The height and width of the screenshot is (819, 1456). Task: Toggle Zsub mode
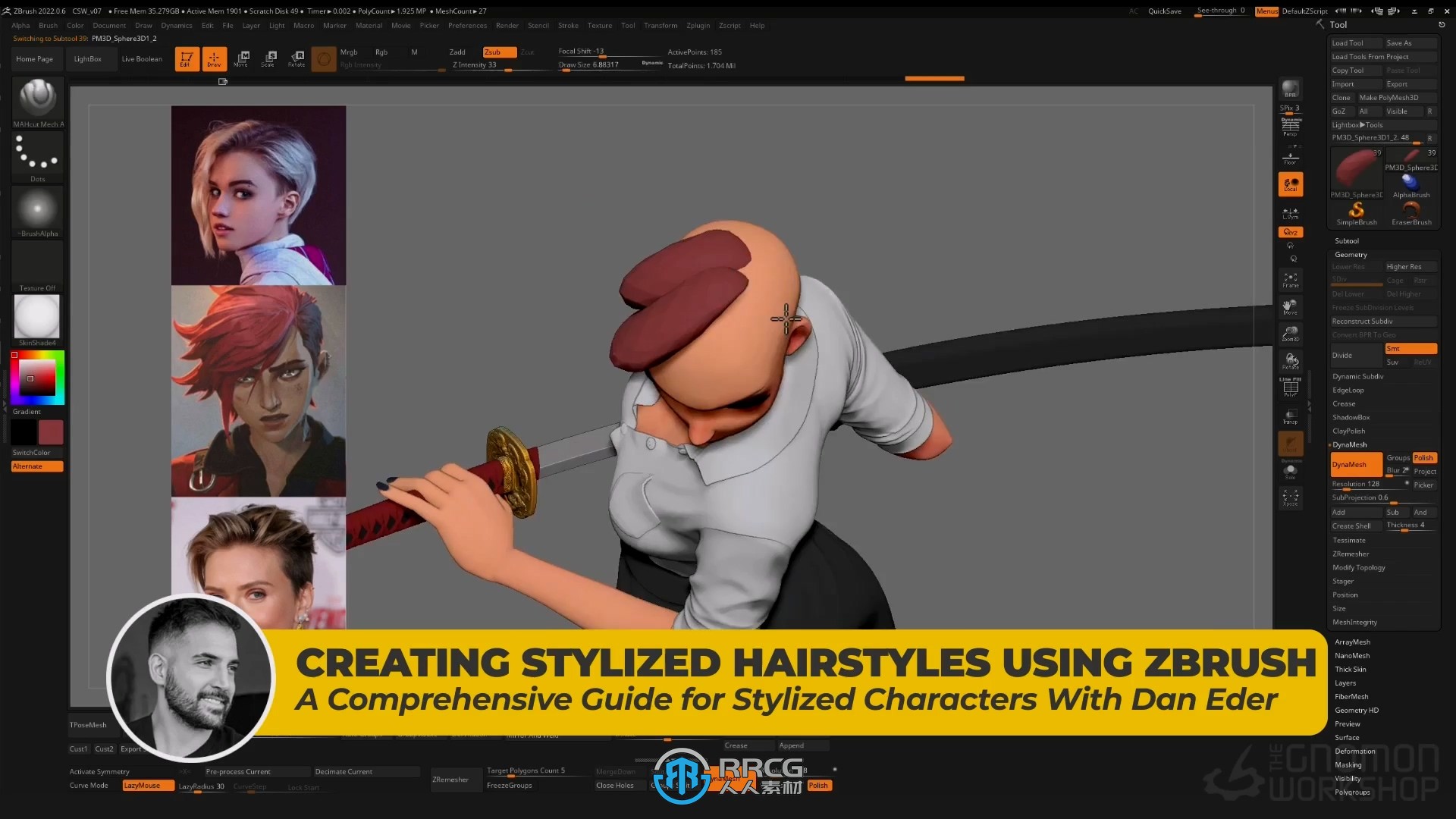click(x=499, y=52)
